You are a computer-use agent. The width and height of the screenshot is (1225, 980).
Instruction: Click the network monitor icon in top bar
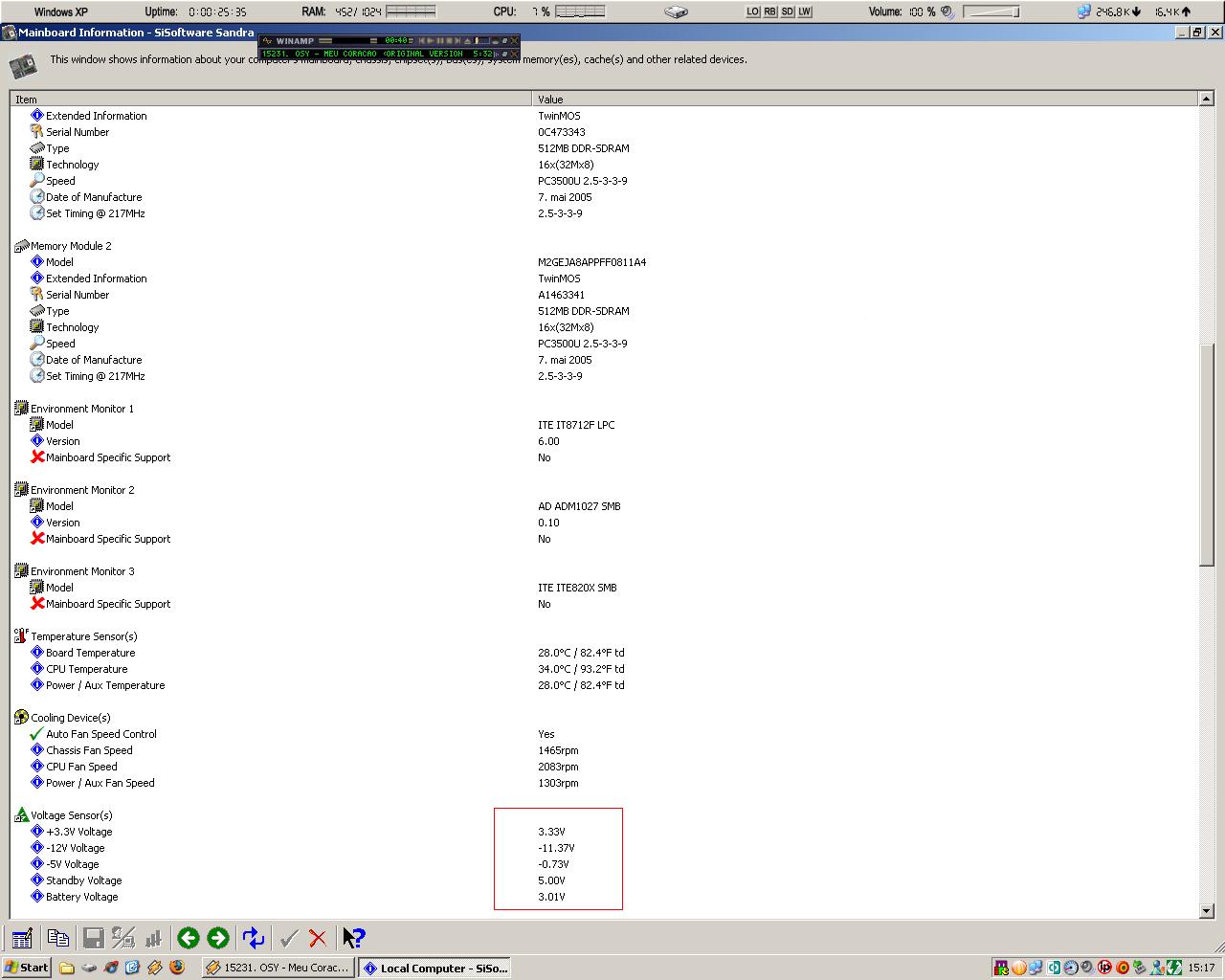click(x=1084, y=11)
